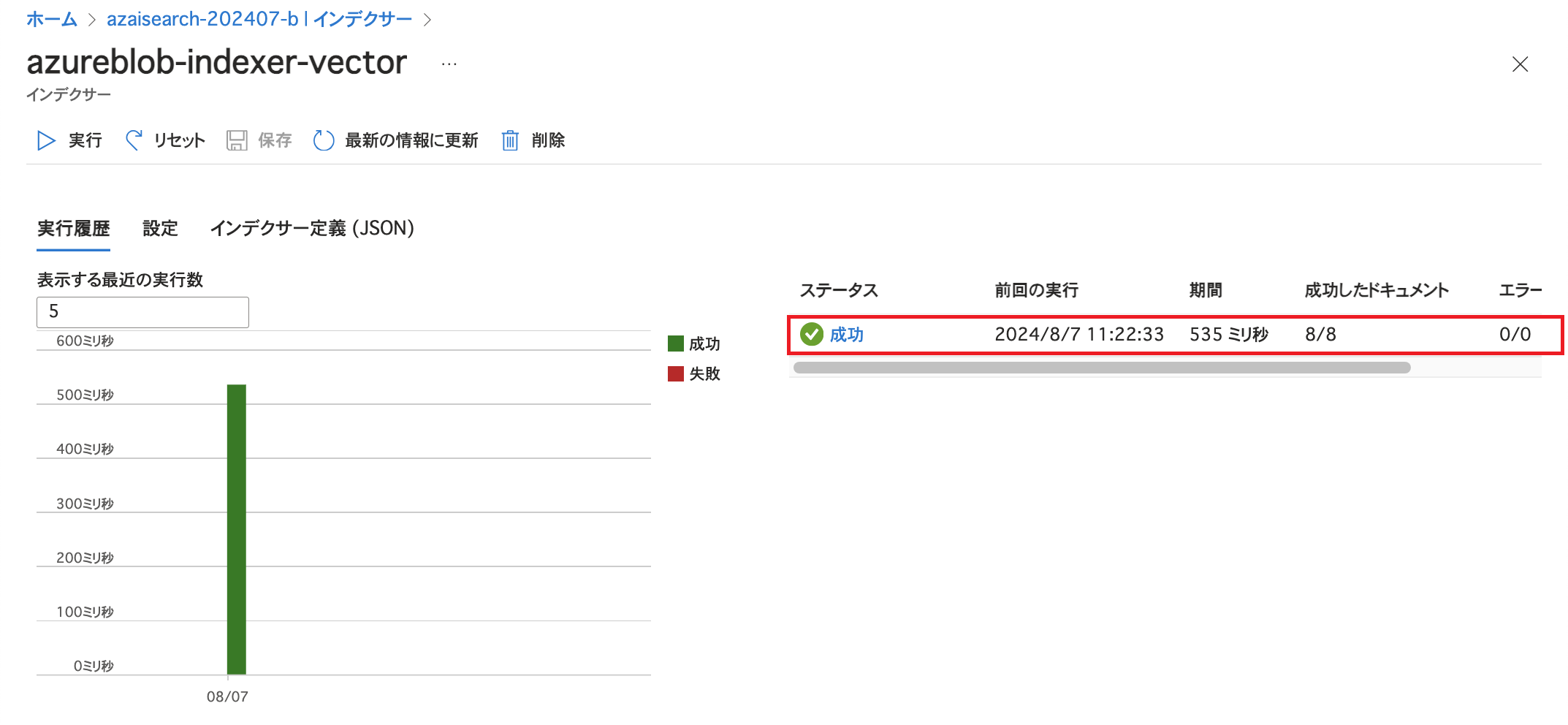This screenshot has width=1568, height=725.
Task: Open the 成功 status link in table
Action: pyautogui.click(x=847, y=335)
